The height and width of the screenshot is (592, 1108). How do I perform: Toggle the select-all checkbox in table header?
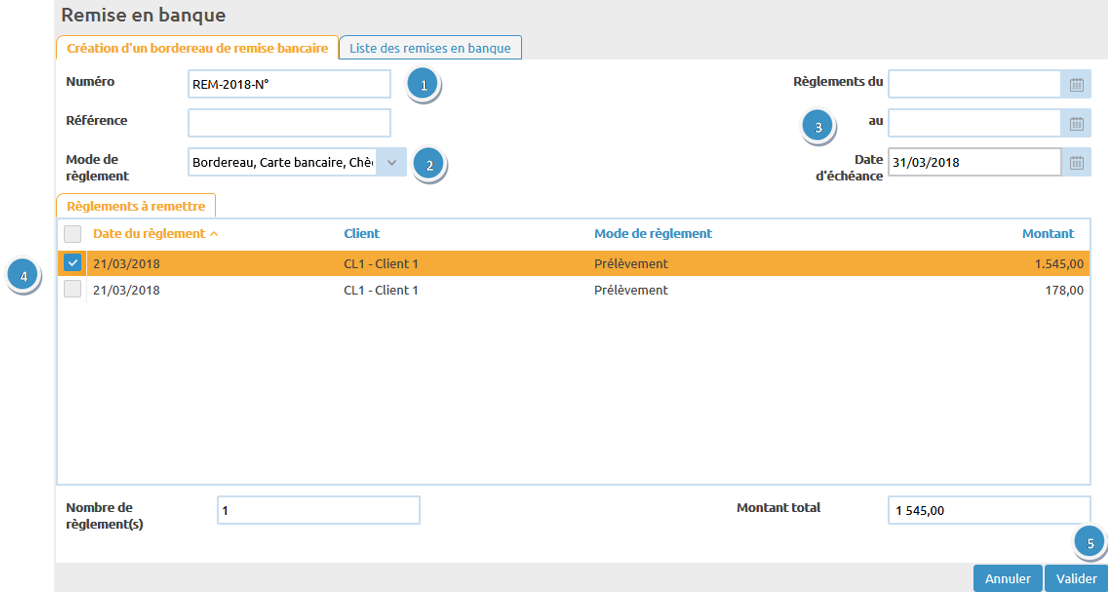coord(73,234)
